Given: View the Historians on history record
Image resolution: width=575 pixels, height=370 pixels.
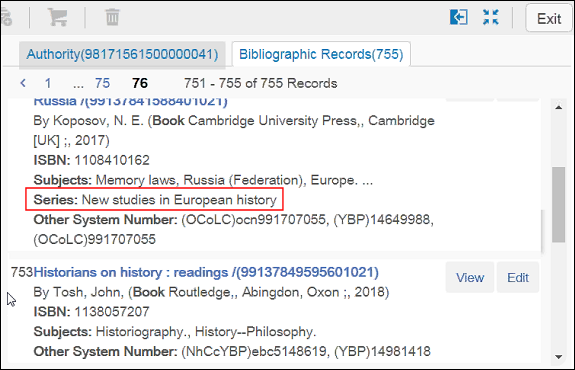Looking at the screenshot, I should click(470, 277).
